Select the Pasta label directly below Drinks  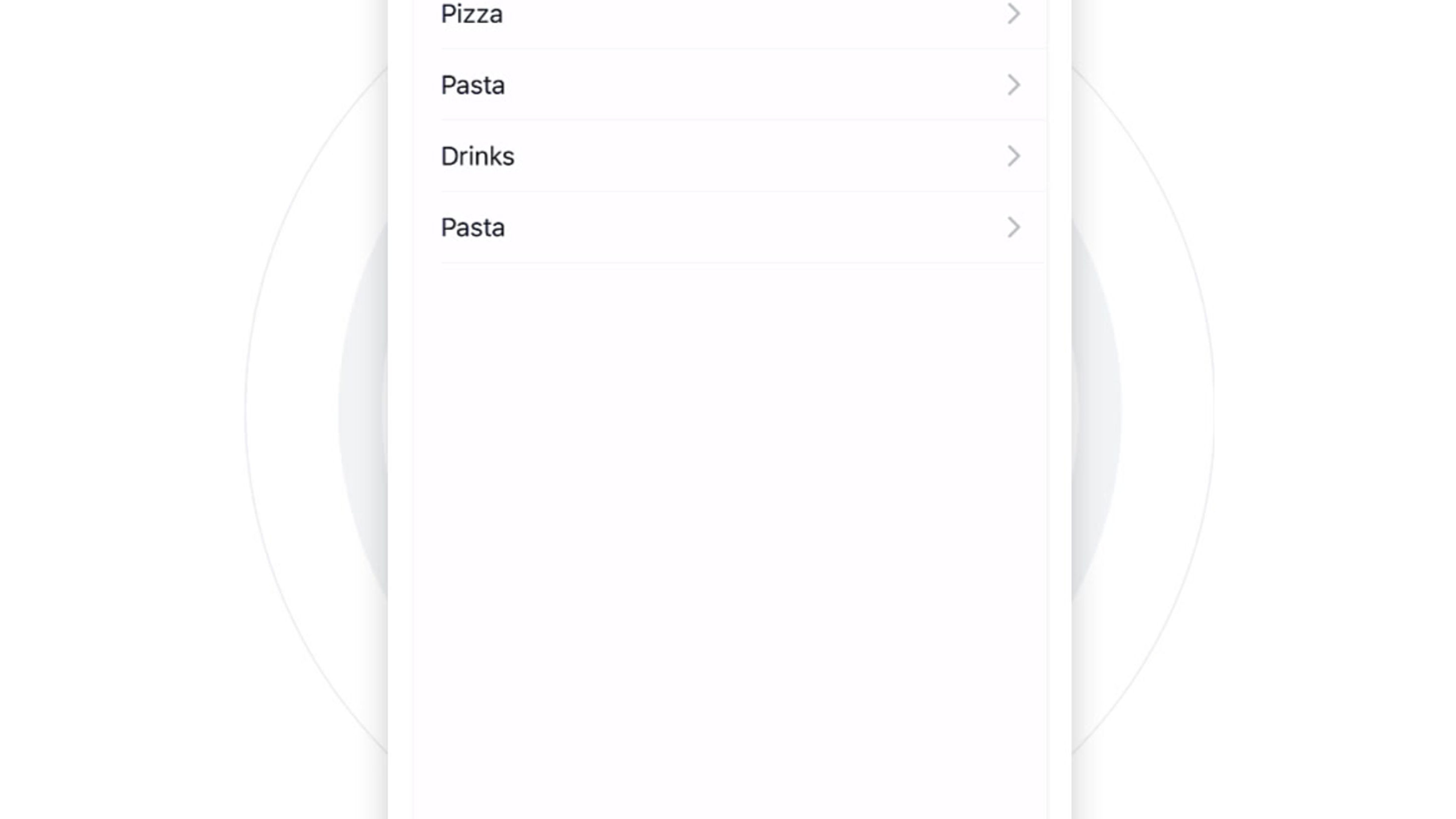(x=472, y=228)
